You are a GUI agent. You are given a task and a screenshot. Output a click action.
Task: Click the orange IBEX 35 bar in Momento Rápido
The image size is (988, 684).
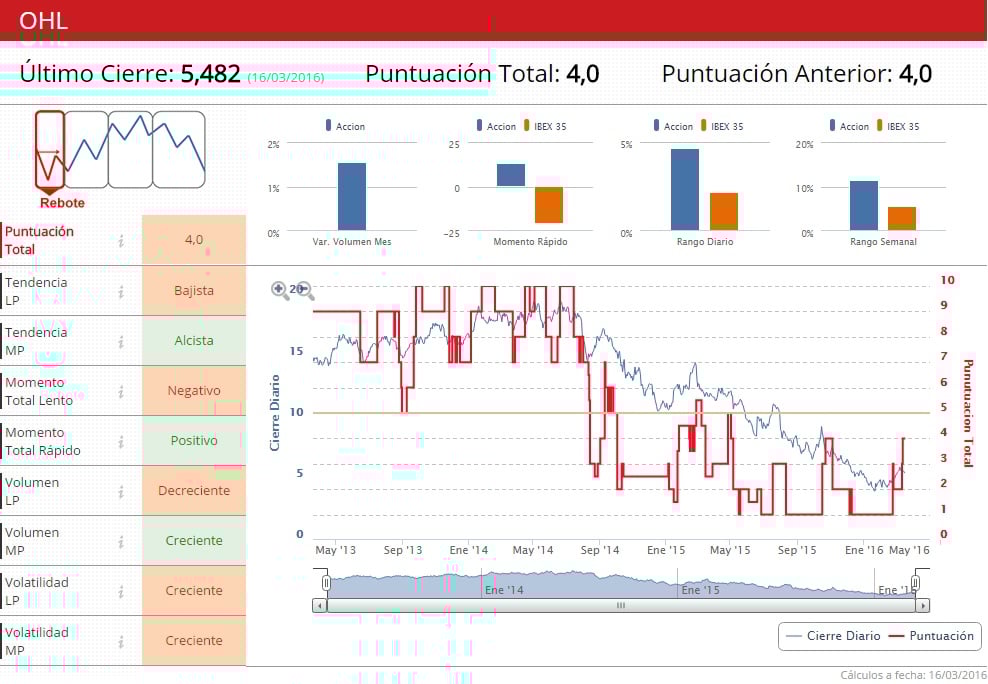[549, 205]
